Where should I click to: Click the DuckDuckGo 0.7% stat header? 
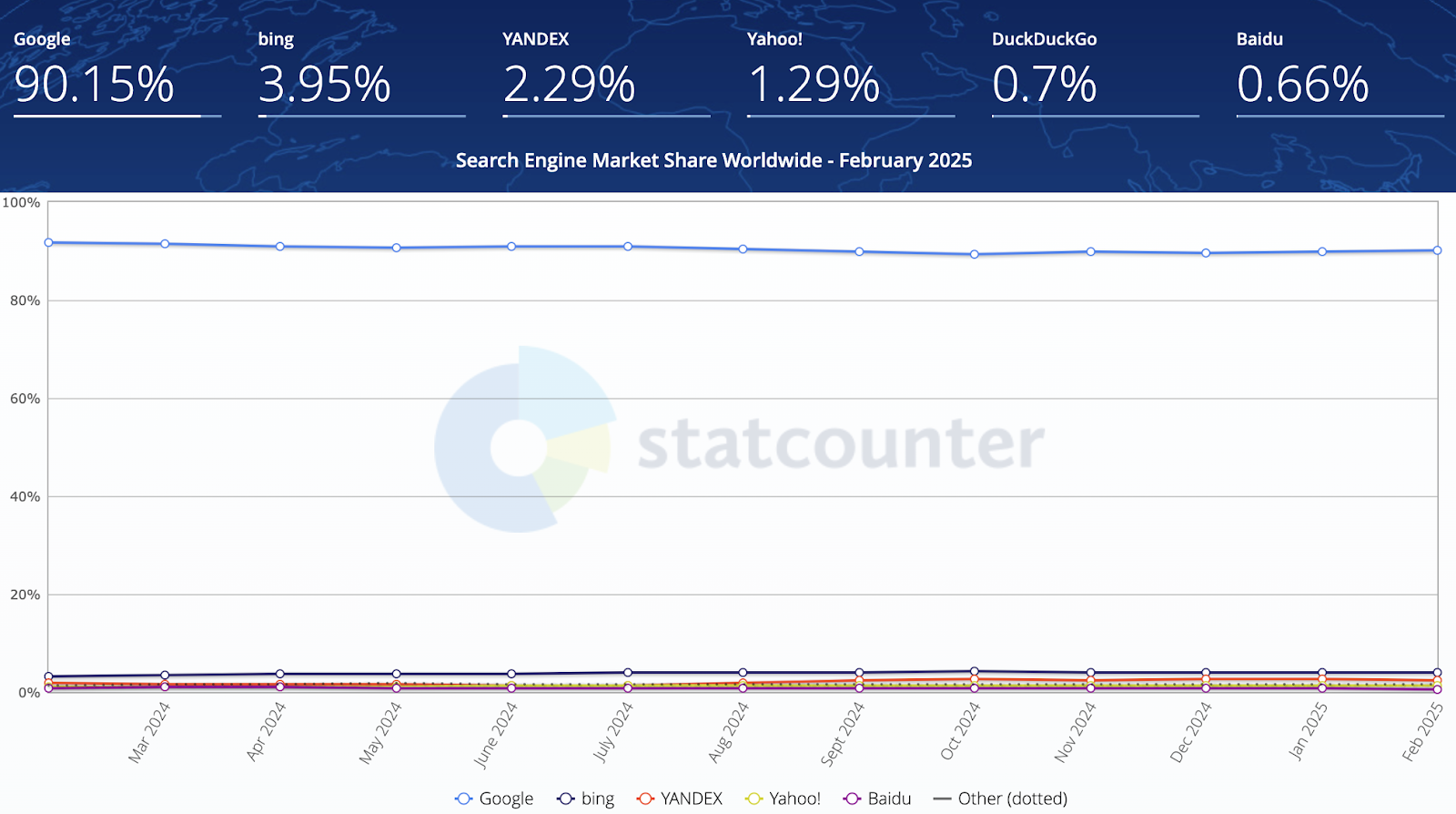tap(1096, 73)
